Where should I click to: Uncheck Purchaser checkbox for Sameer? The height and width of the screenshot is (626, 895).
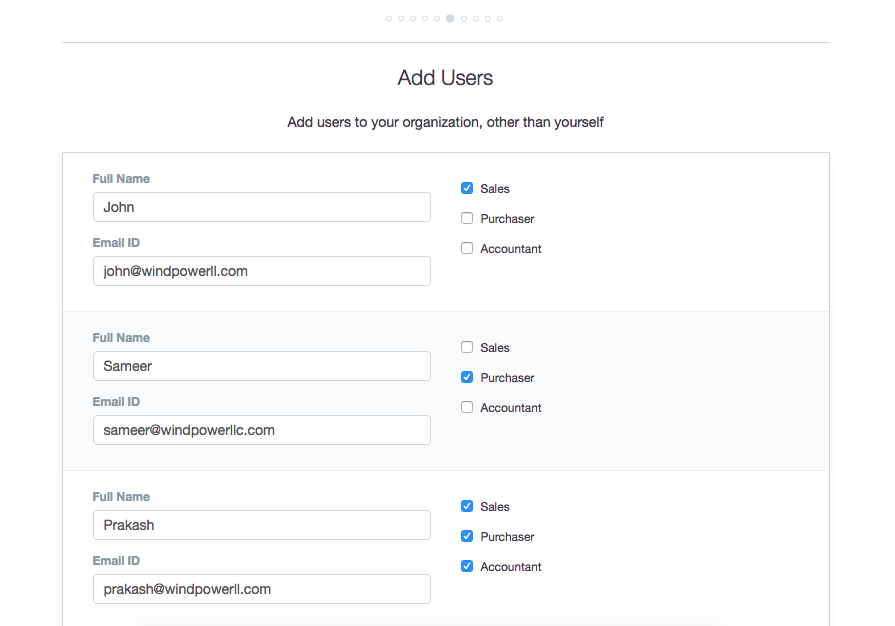coord(467,377)
